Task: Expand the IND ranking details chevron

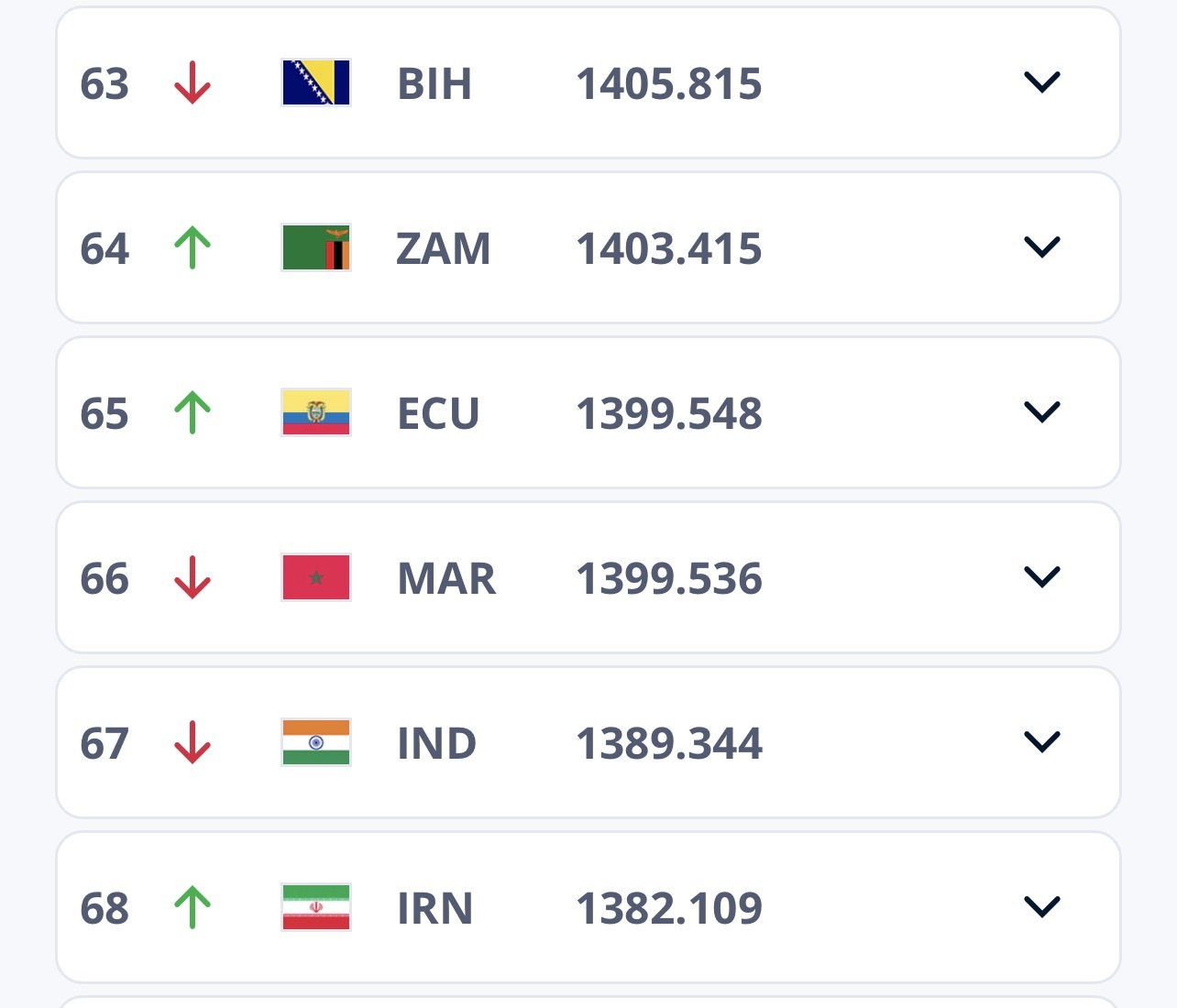Action: 1041,742
